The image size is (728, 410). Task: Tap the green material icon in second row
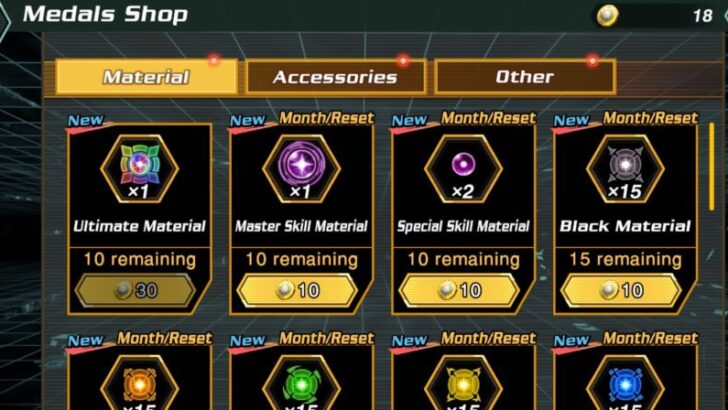click(301, 384)
